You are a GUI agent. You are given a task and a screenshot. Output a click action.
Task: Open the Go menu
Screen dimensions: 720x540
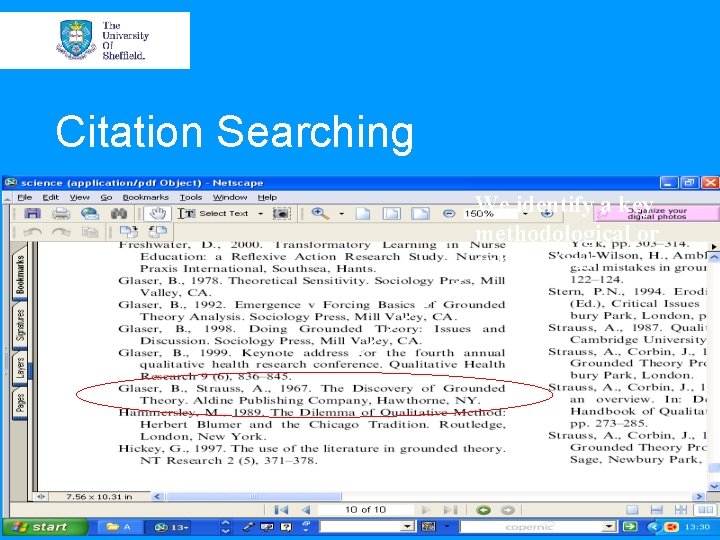pyautogui.click(x=106, y=197)
